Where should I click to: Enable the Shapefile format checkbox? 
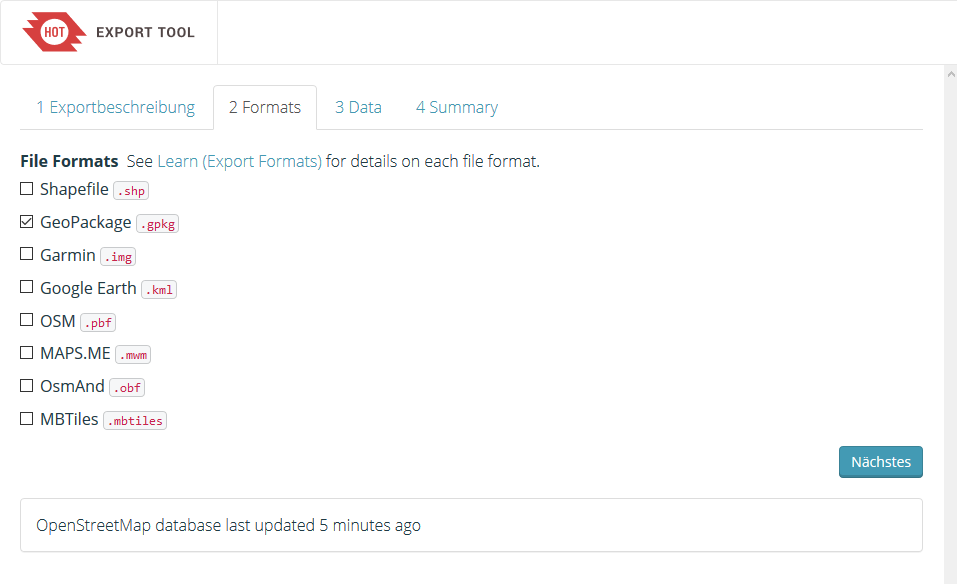[x=27, y=189]
